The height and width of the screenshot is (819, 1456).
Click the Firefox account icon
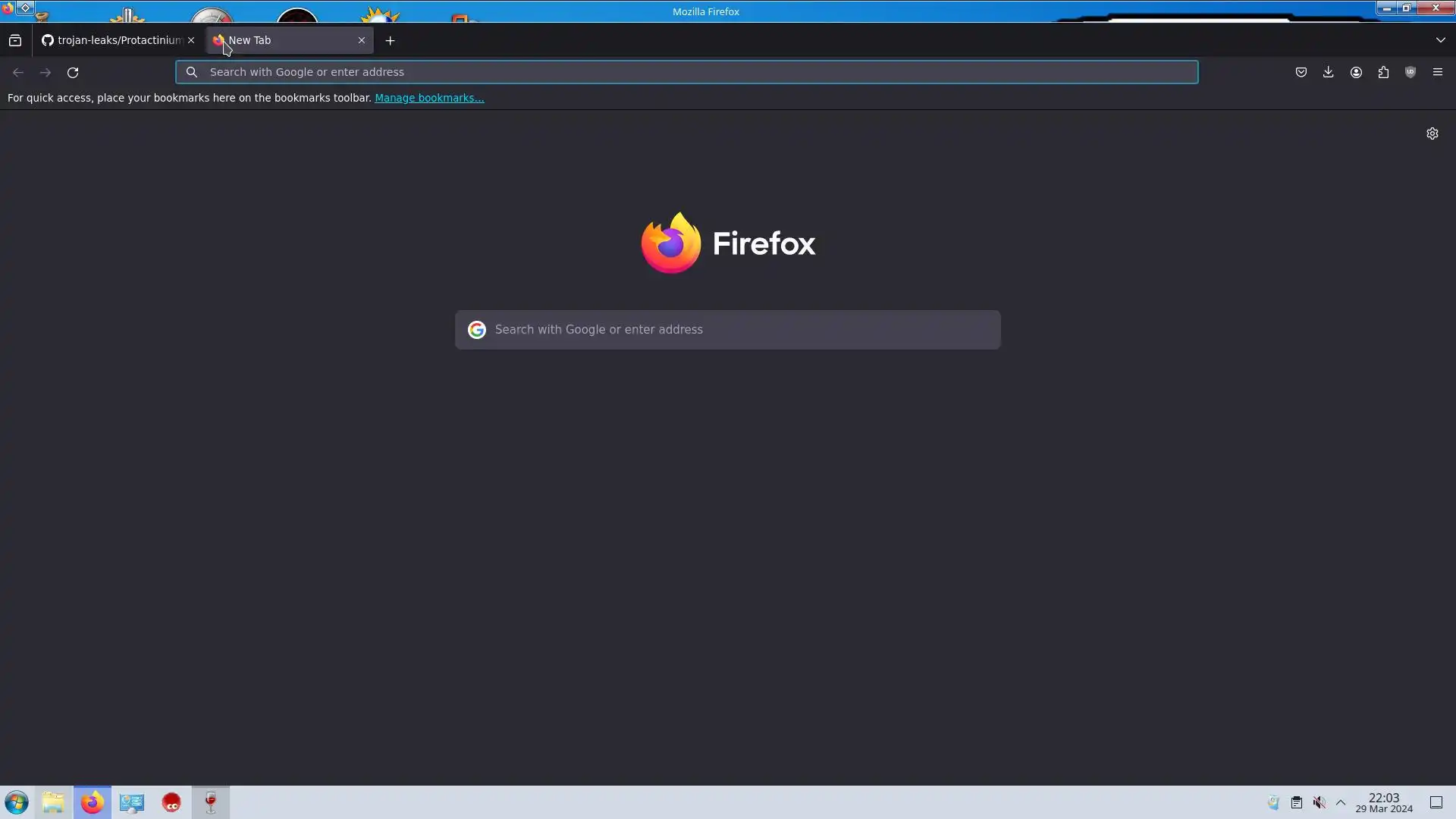(1356, 72)
